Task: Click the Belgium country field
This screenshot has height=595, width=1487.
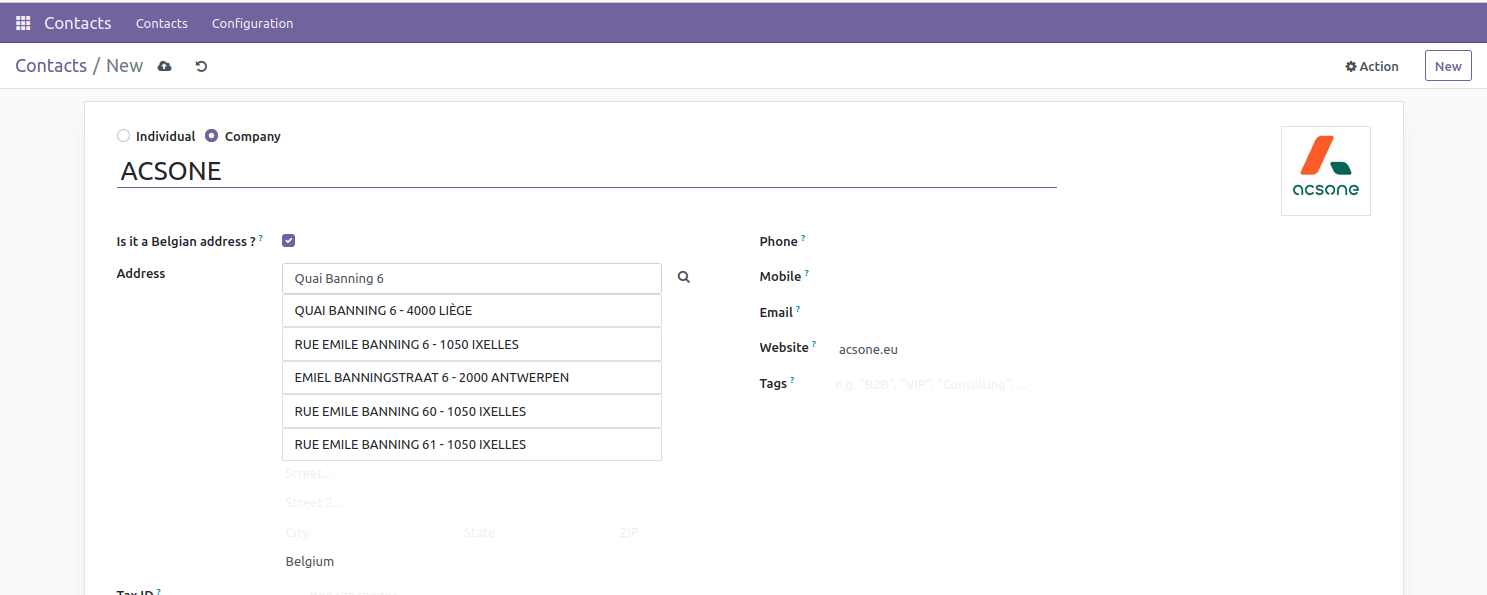Action: pyautogui.click(x=472, y=562)
